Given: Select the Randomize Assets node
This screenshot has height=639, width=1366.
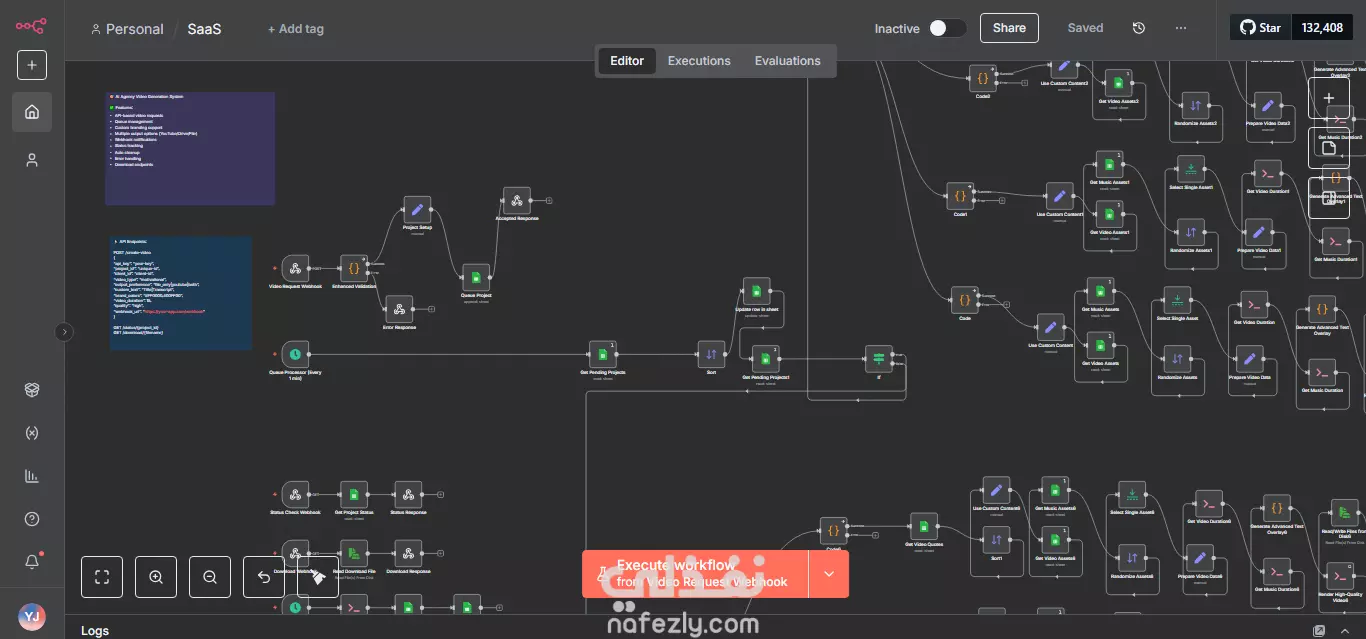Looking at the screenshot, I should tap(1177, 359).
